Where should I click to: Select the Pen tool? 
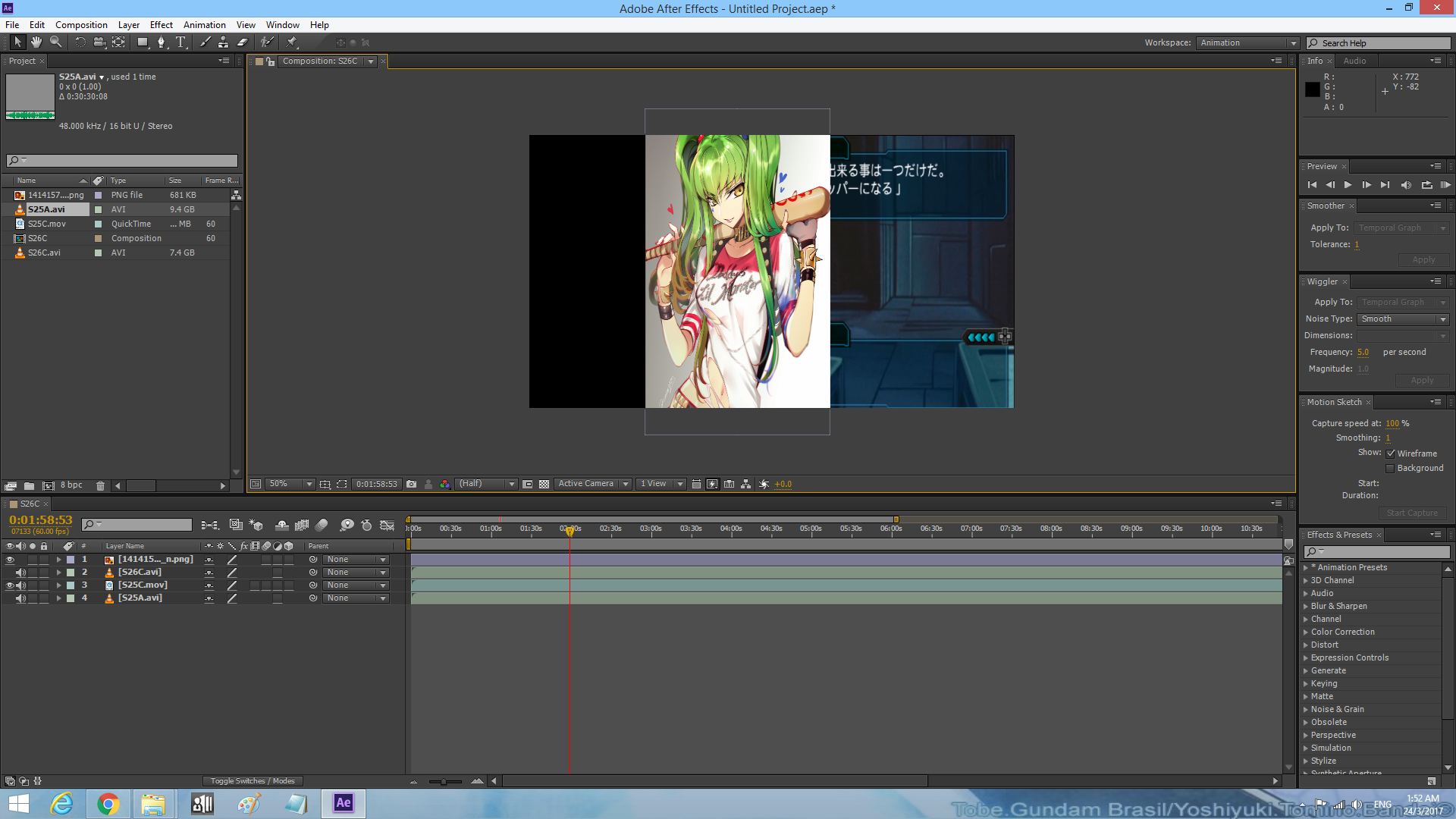coord(162,42)
